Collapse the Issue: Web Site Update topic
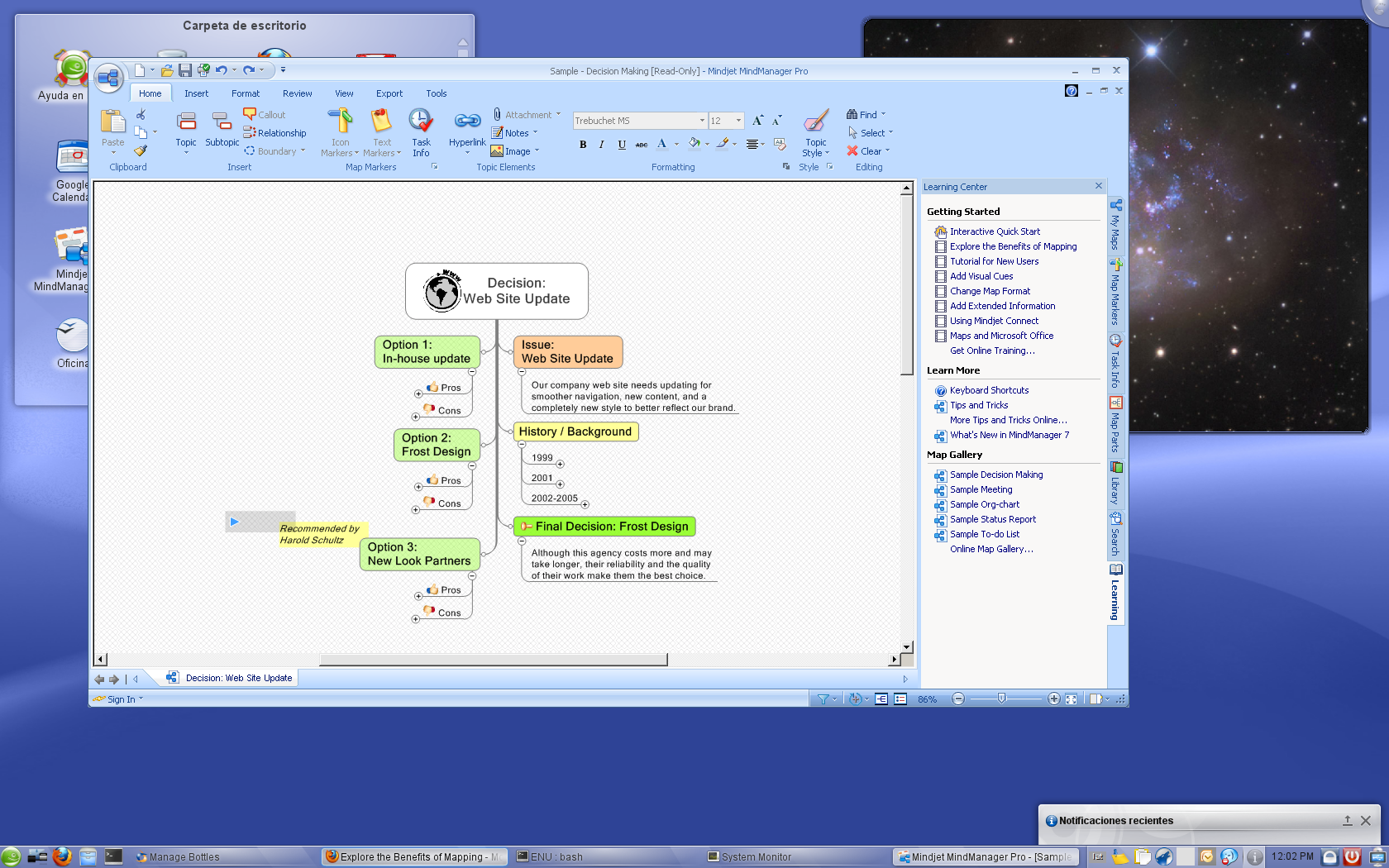The image size is (1389, 868). 522,372
